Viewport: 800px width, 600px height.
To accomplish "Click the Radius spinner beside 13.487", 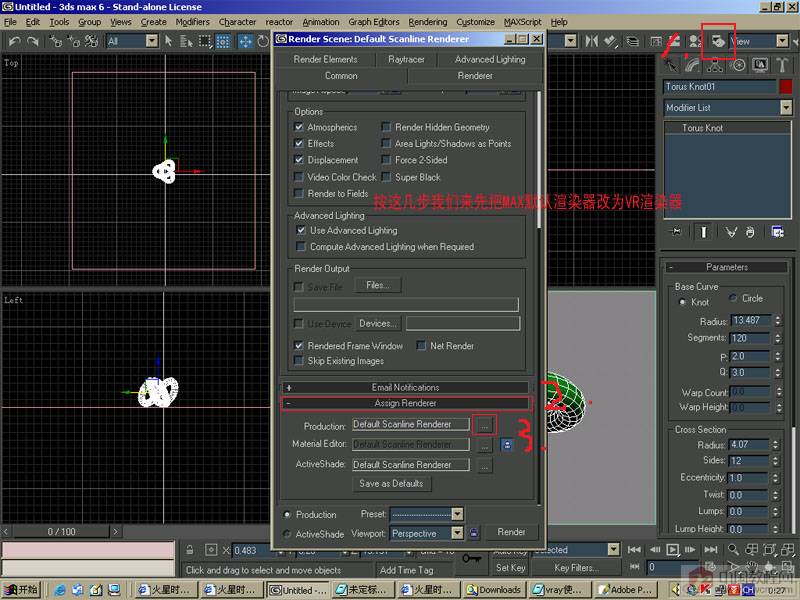I will tap(778, 320).
